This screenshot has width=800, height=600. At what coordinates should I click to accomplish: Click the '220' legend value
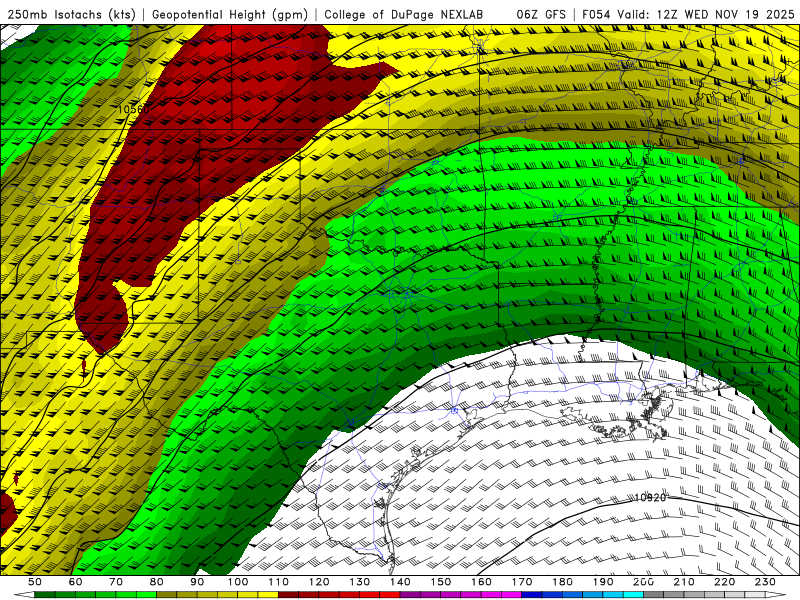[725, 582]
